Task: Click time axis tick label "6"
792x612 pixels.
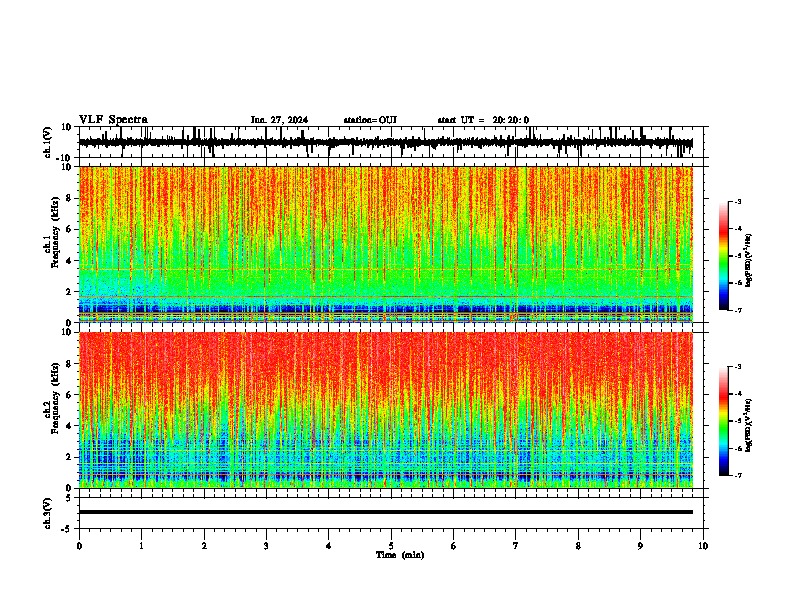Action: click(454, 546)
